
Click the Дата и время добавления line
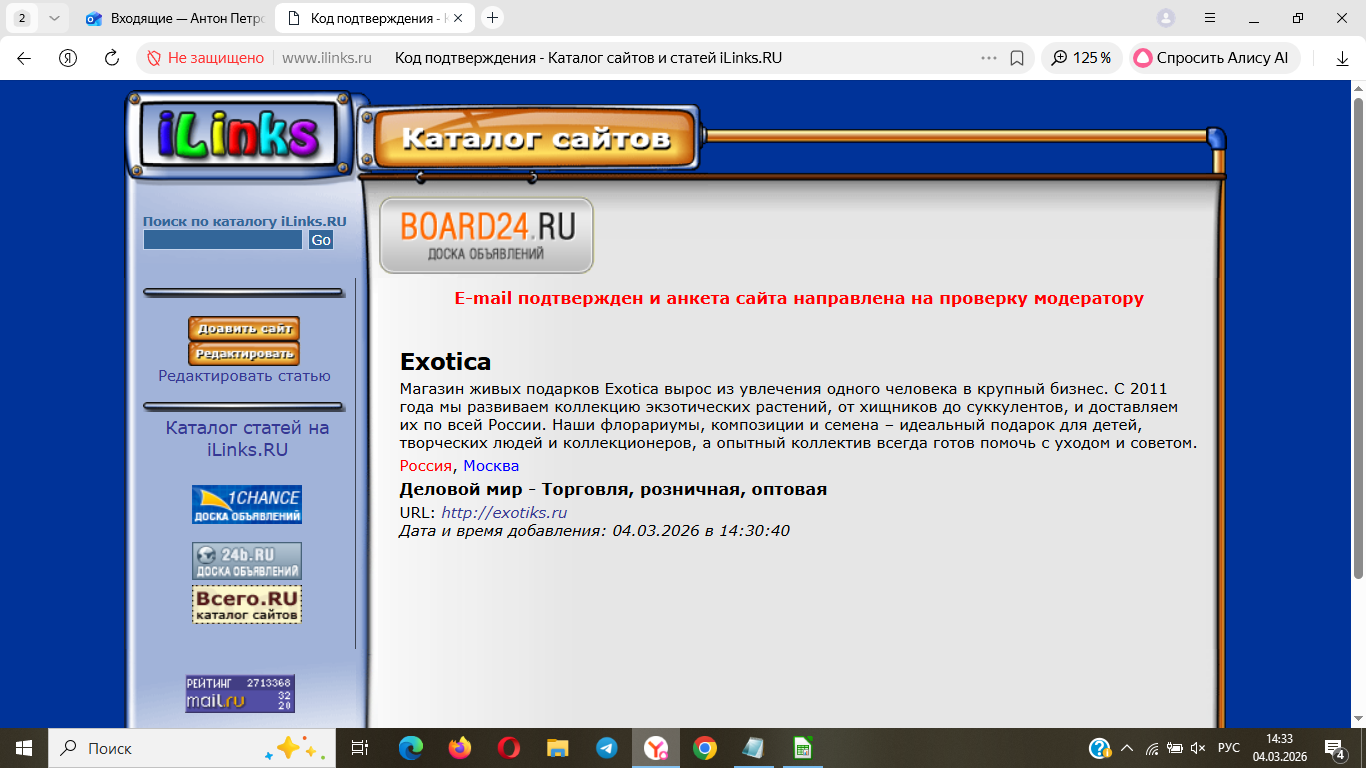coord(595,530)
